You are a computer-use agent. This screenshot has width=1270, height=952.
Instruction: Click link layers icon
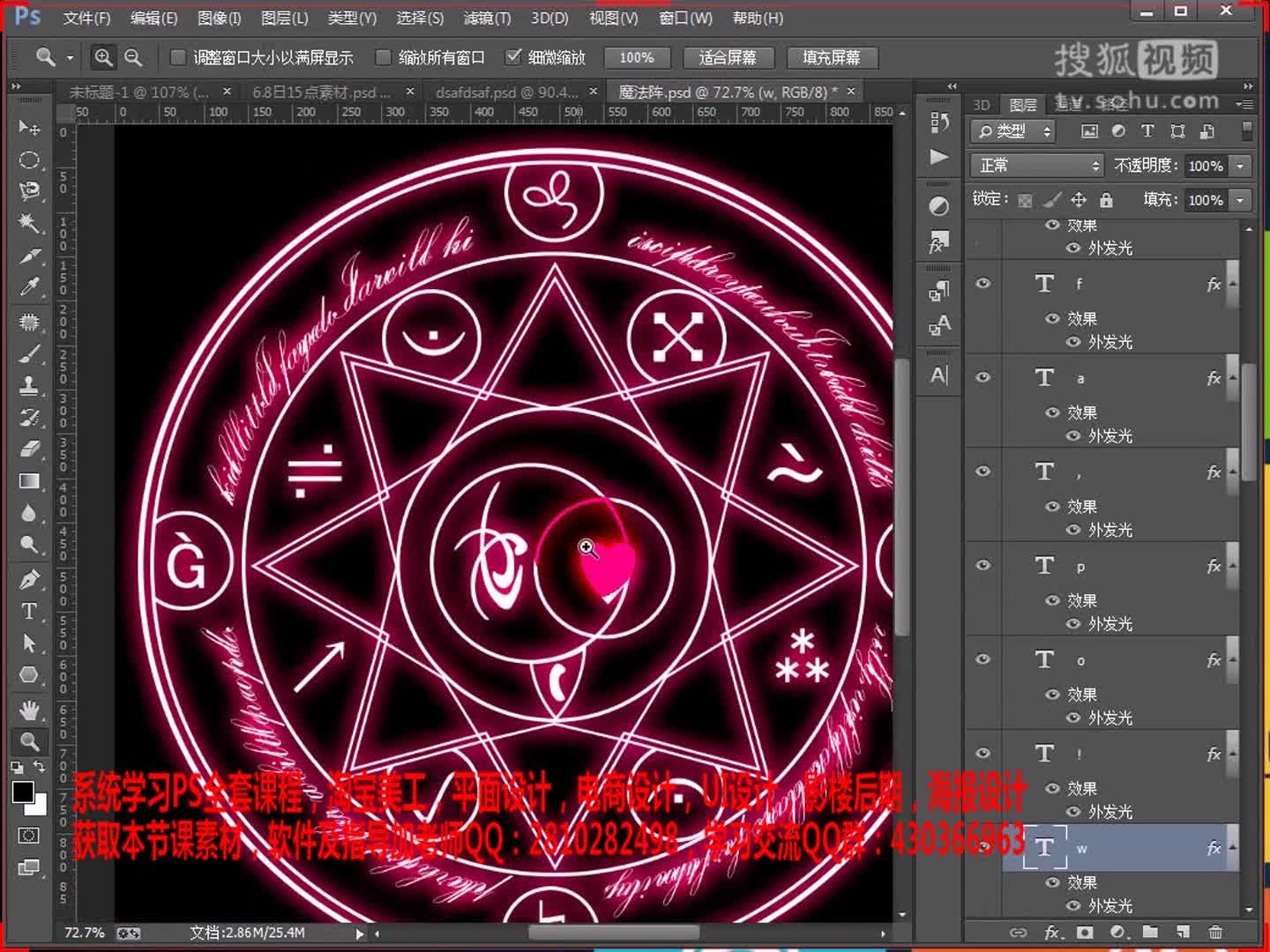click(1019, 932)
